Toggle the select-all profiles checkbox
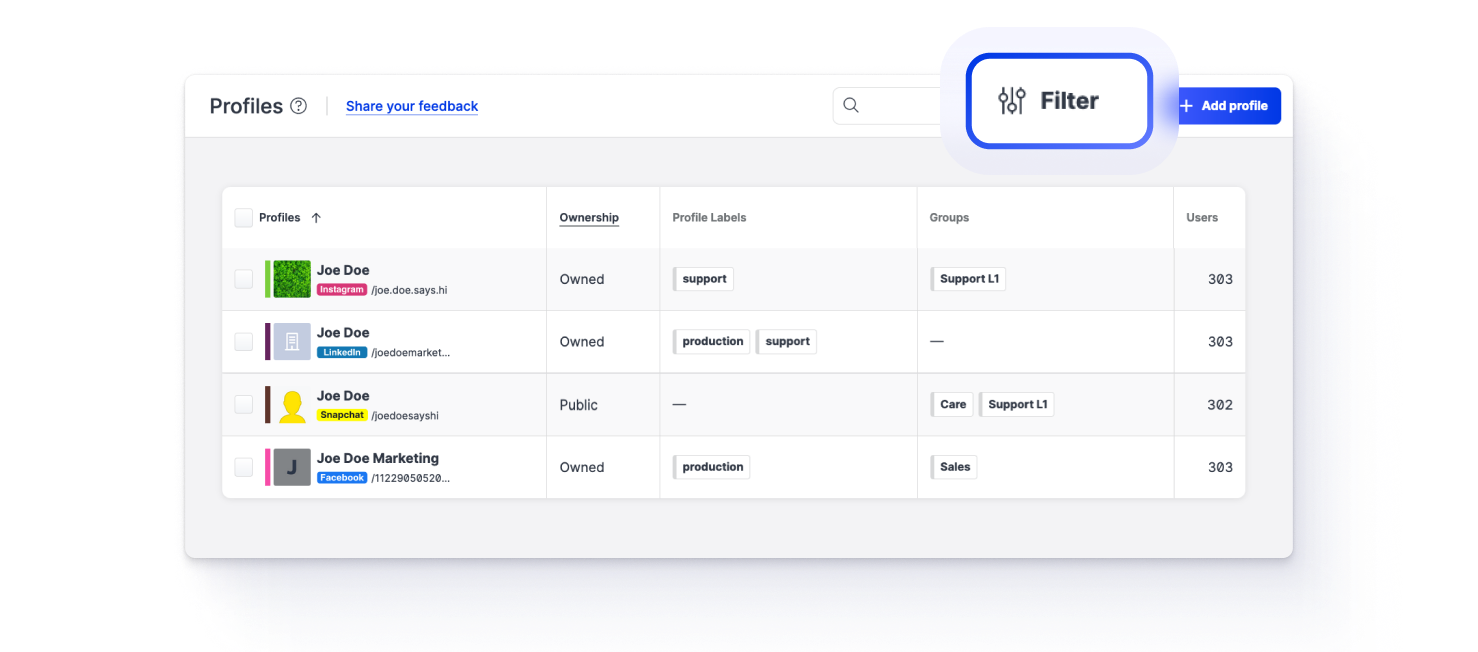This screenshot has width=1478, height=652. pyautogui.click(x=244, y=218)
